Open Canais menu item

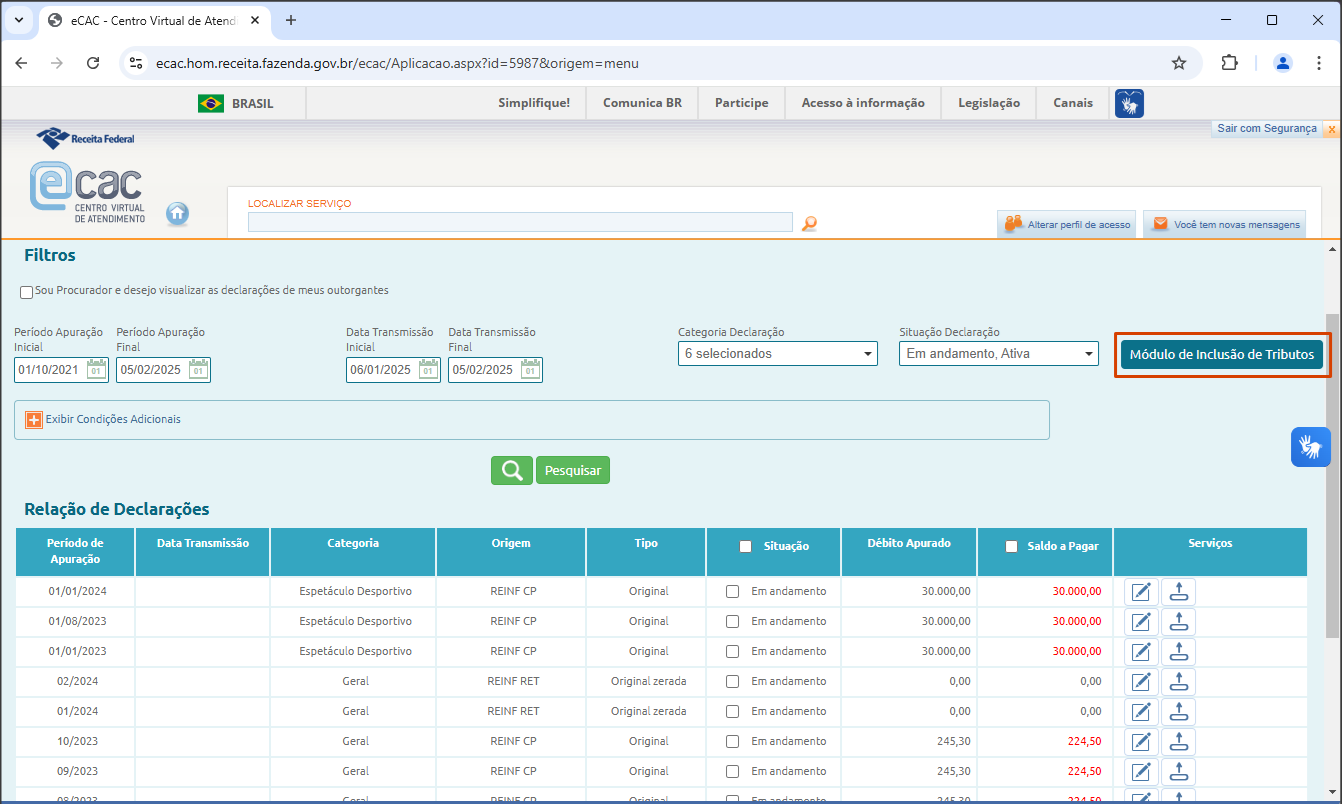pos(1073,103)
